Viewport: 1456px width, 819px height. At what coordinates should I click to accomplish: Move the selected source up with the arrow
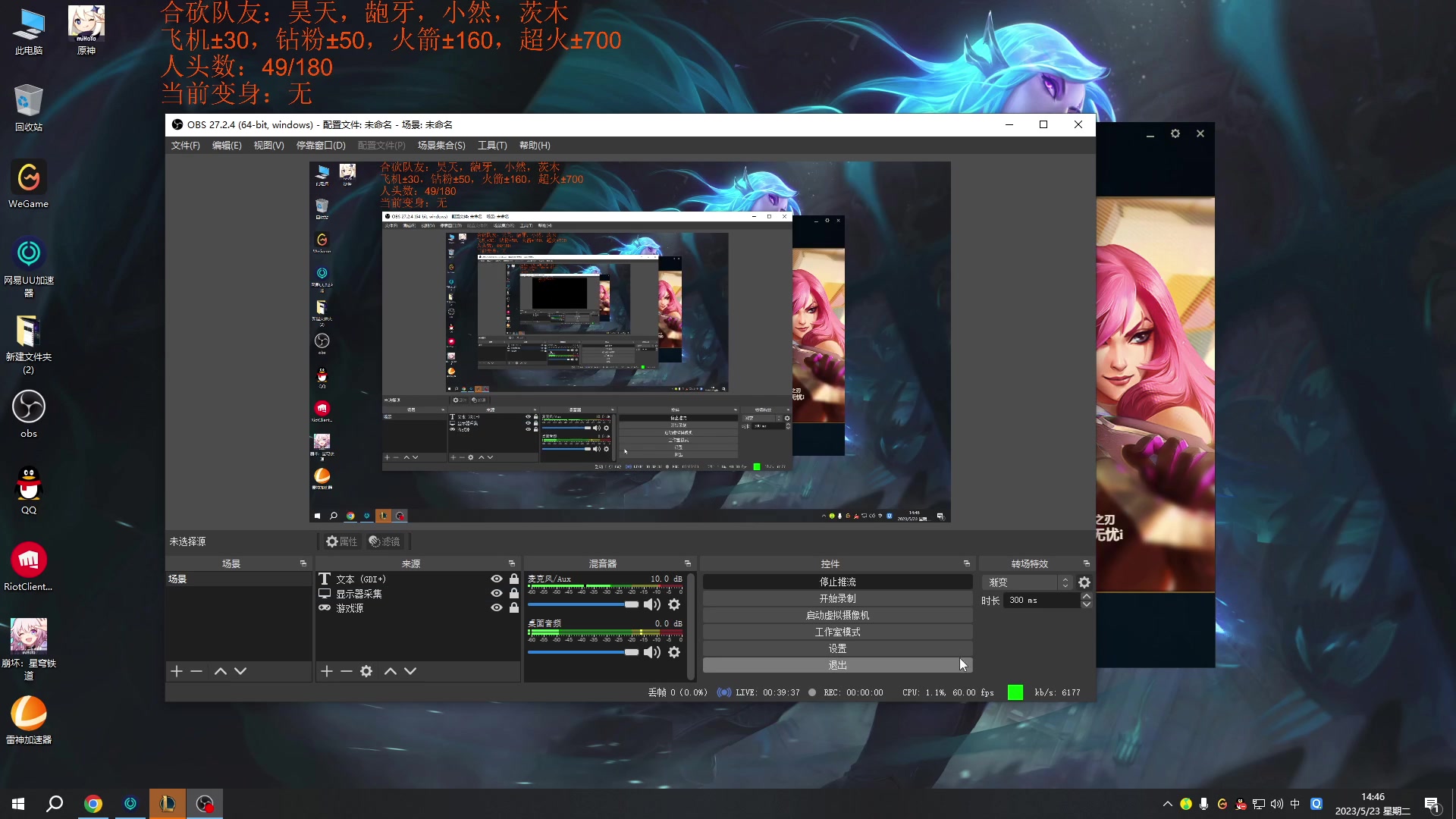click(x=391, y=671)
